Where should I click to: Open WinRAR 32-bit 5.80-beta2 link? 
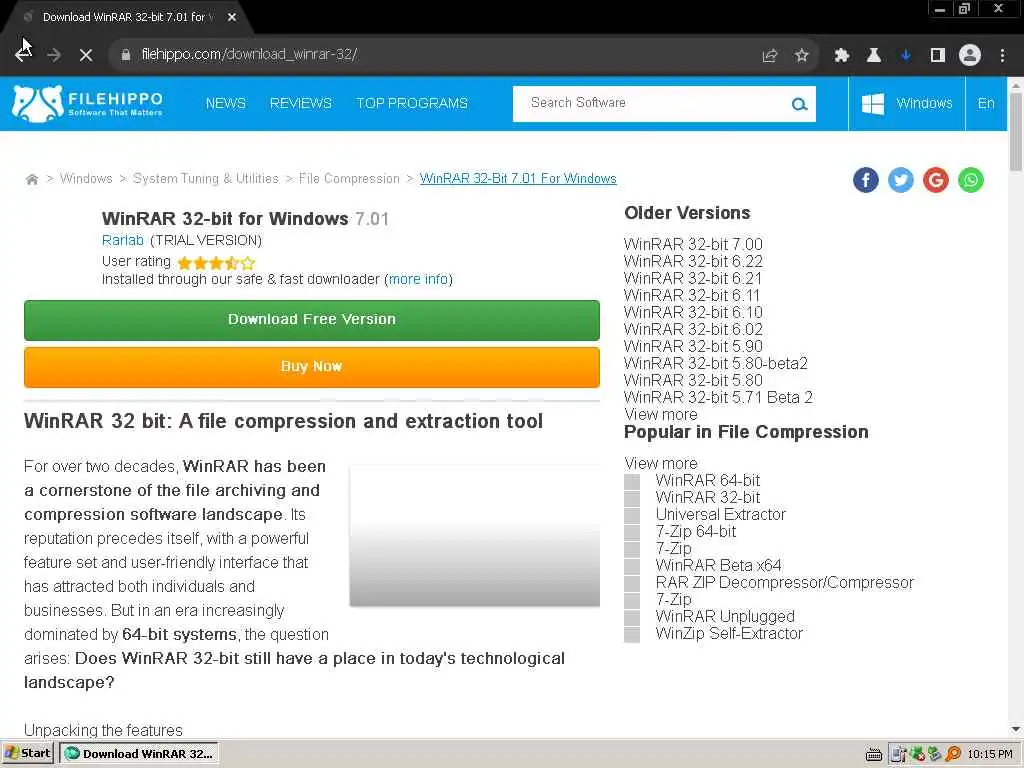click(716, 363)
